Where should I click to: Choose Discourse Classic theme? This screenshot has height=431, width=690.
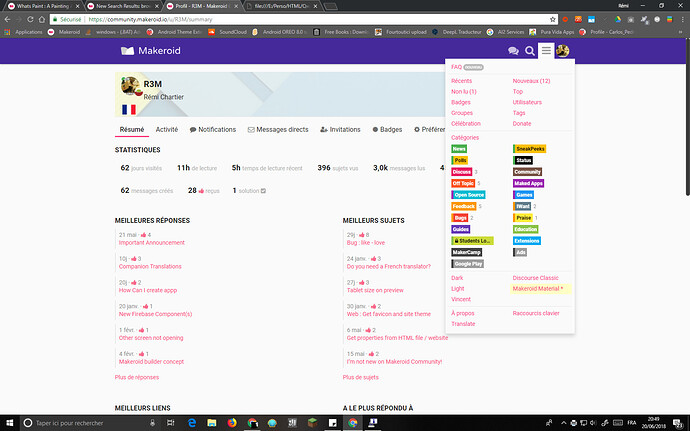pyautogui.click(x=535, y=278)
